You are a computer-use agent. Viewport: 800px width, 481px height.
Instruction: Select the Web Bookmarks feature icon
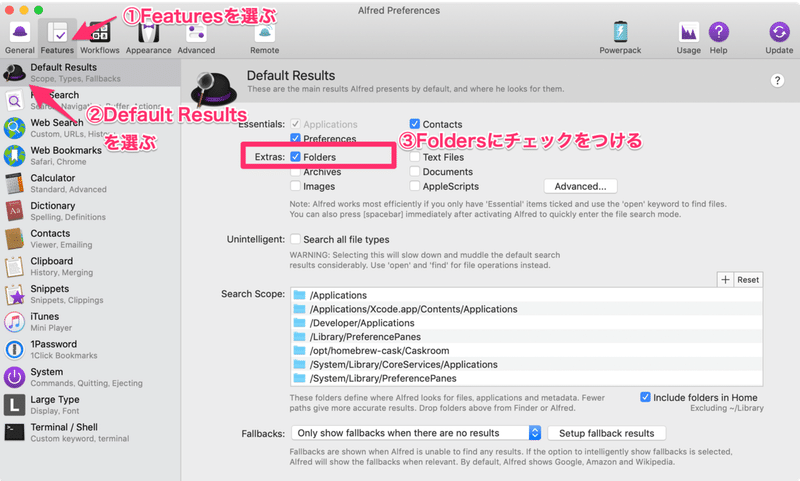[14, 156]
